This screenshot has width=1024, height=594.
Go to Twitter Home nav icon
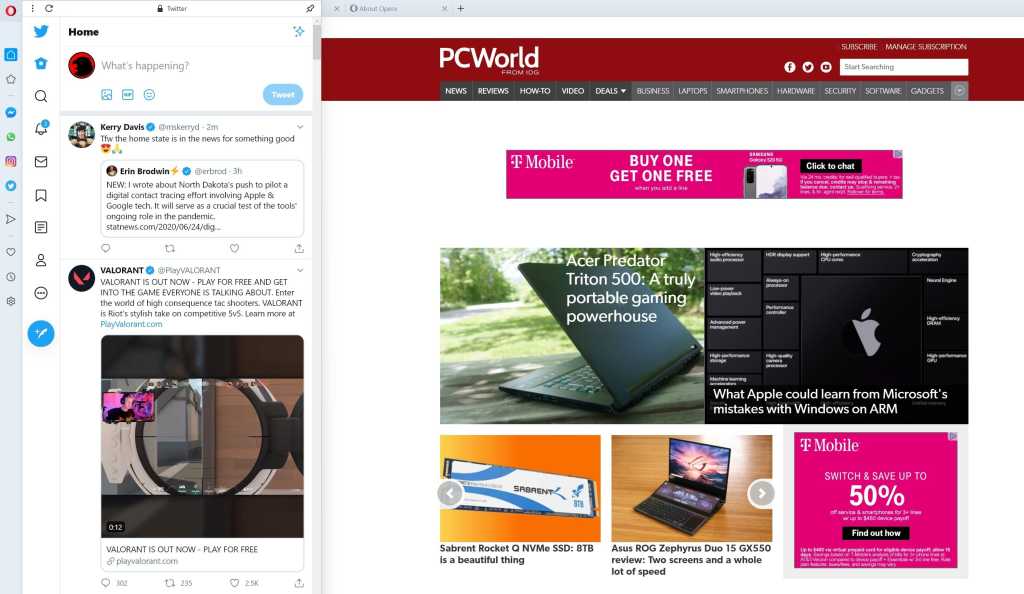tap(41, 63)
